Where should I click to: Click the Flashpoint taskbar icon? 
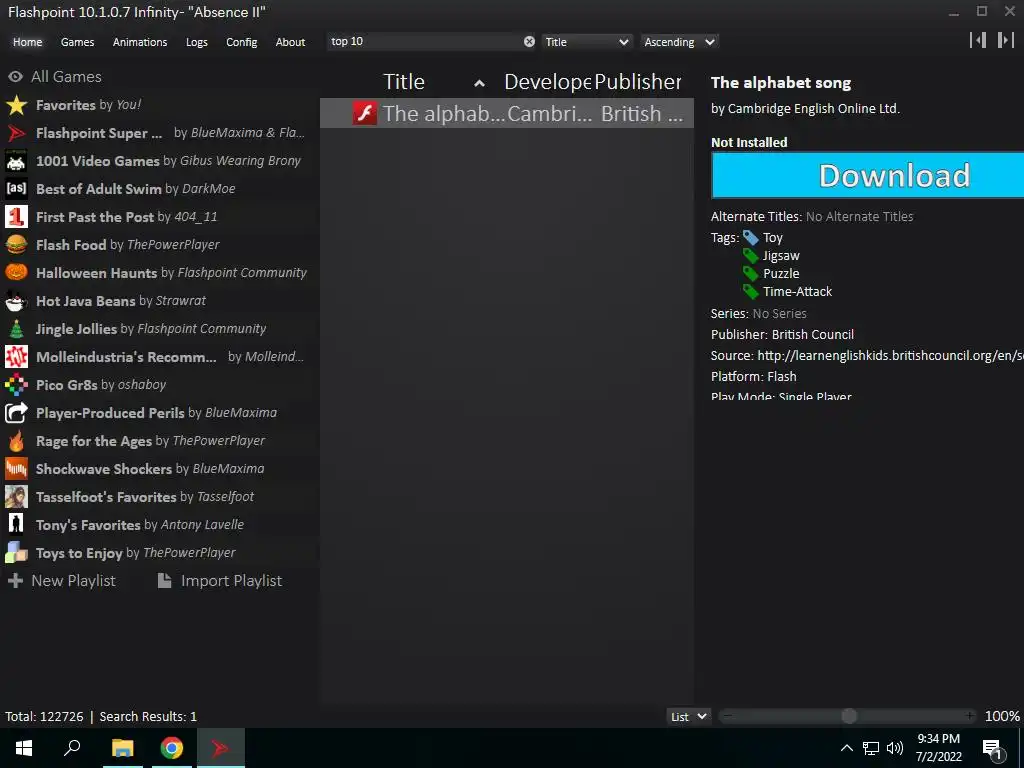(221, 748)
